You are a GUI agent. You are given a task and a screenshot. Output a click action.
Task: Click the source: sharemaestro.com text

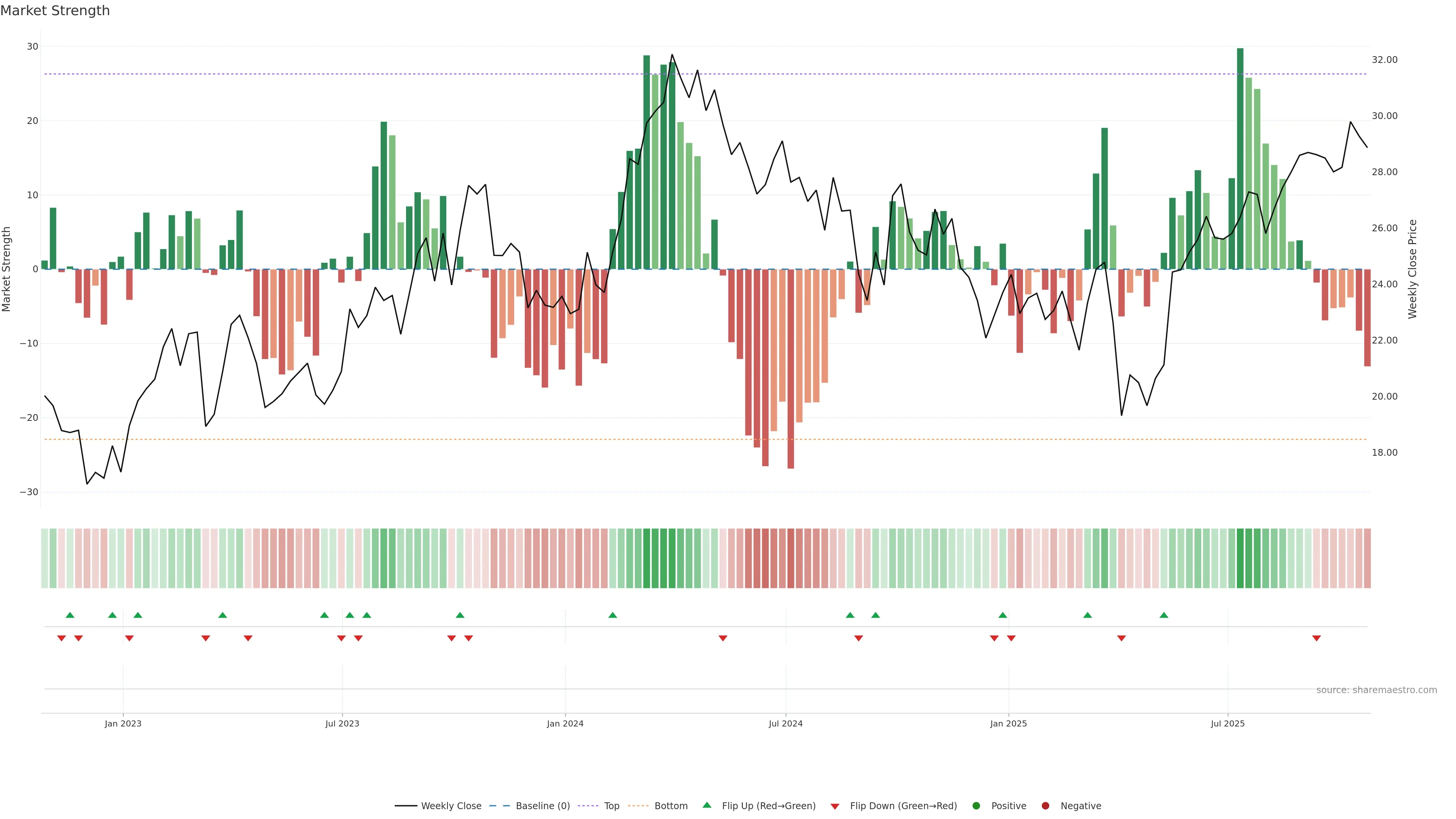[1376, 690]
